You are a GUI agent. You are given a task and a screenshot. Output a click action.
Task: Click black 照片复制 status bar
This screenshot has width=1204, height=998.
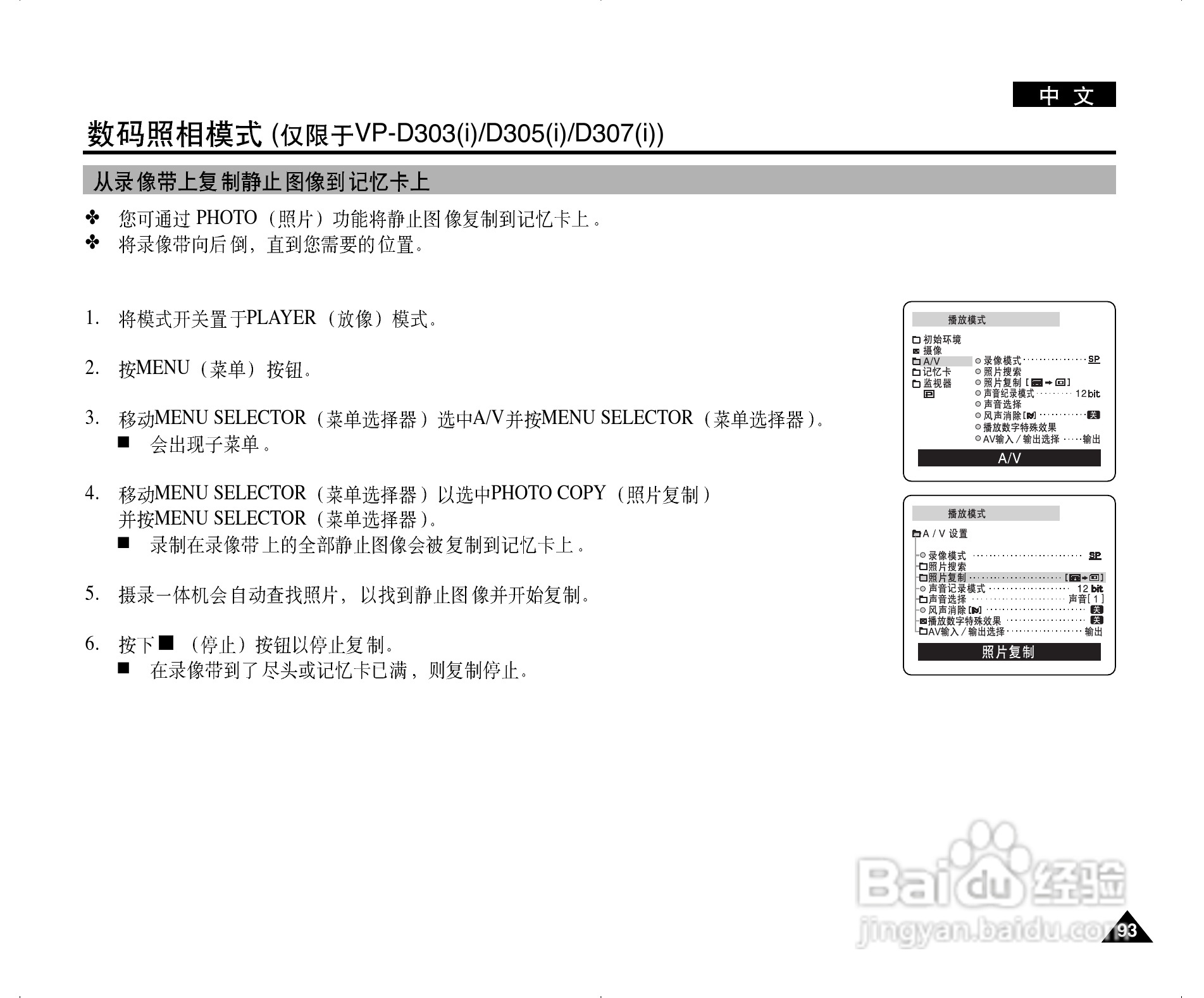click(1009, 652)
